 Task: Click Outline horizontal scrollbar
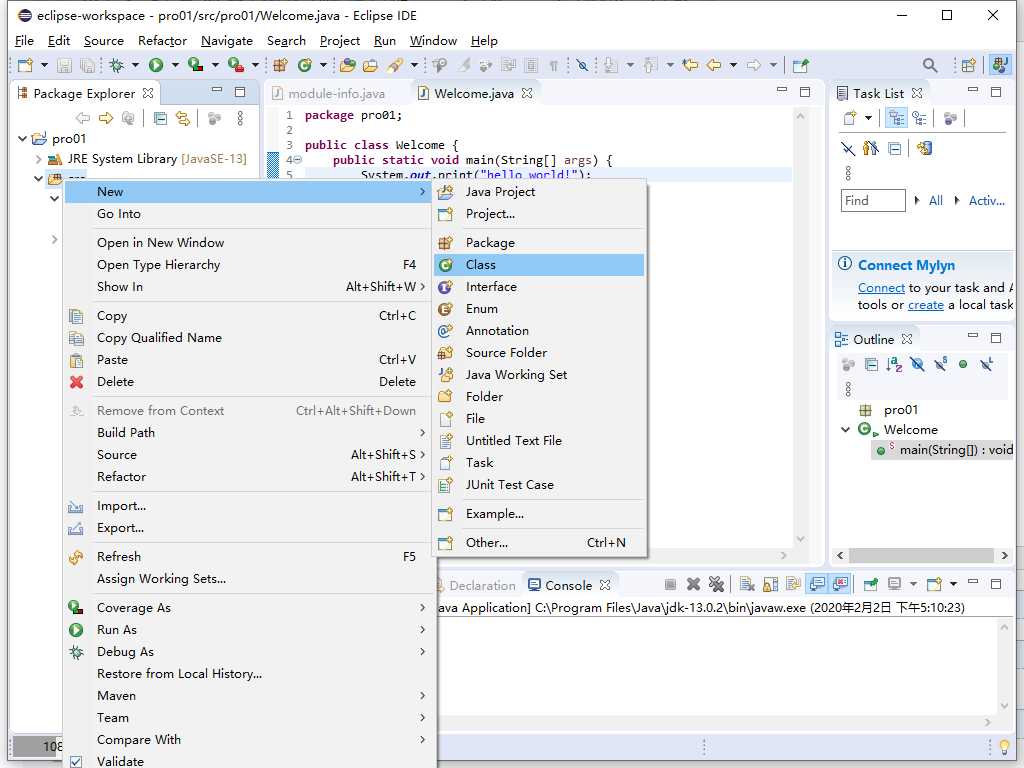pyautogui.click(x=921, y=556)
